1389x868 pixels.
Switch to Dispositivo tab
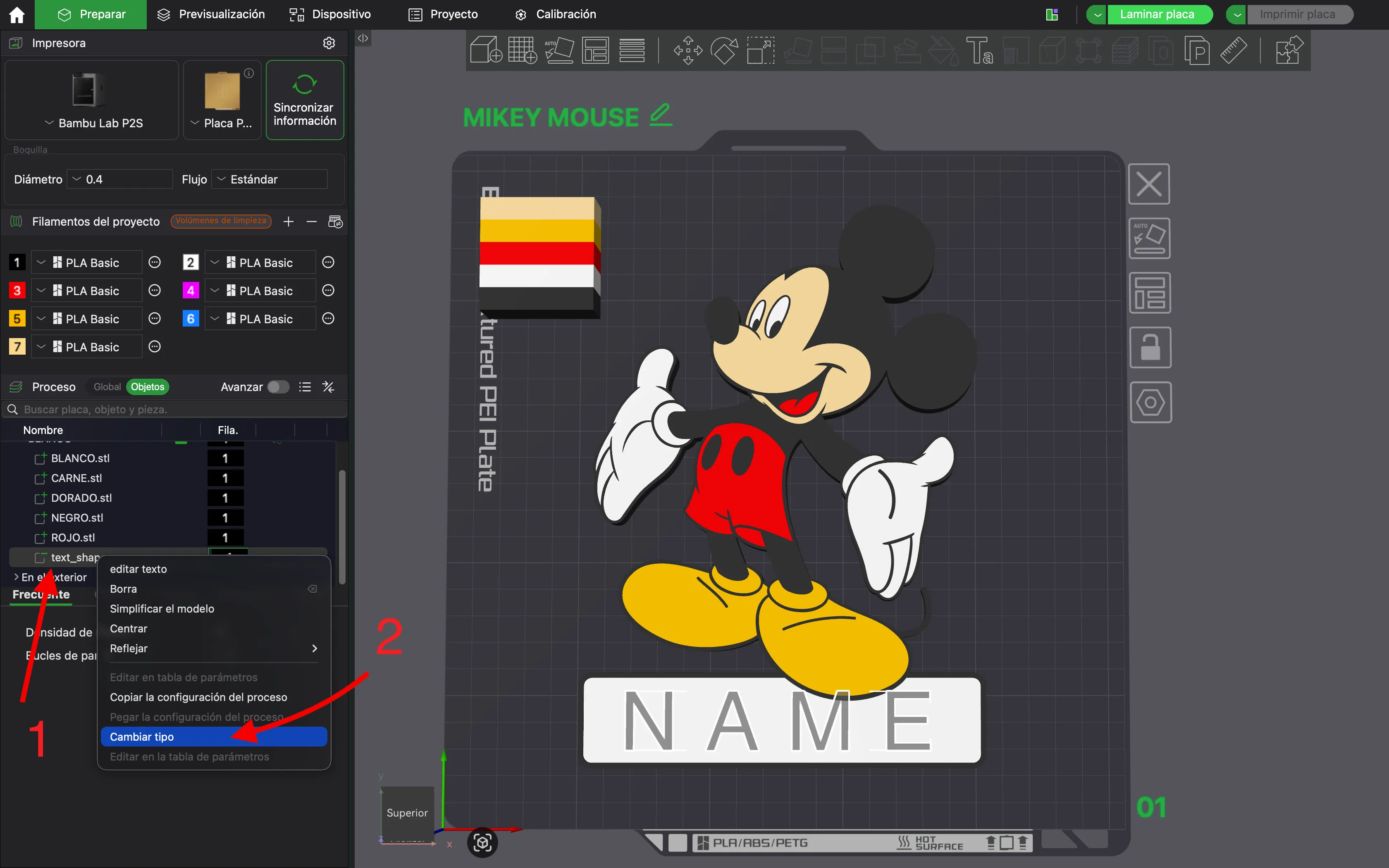pos(330,14)
